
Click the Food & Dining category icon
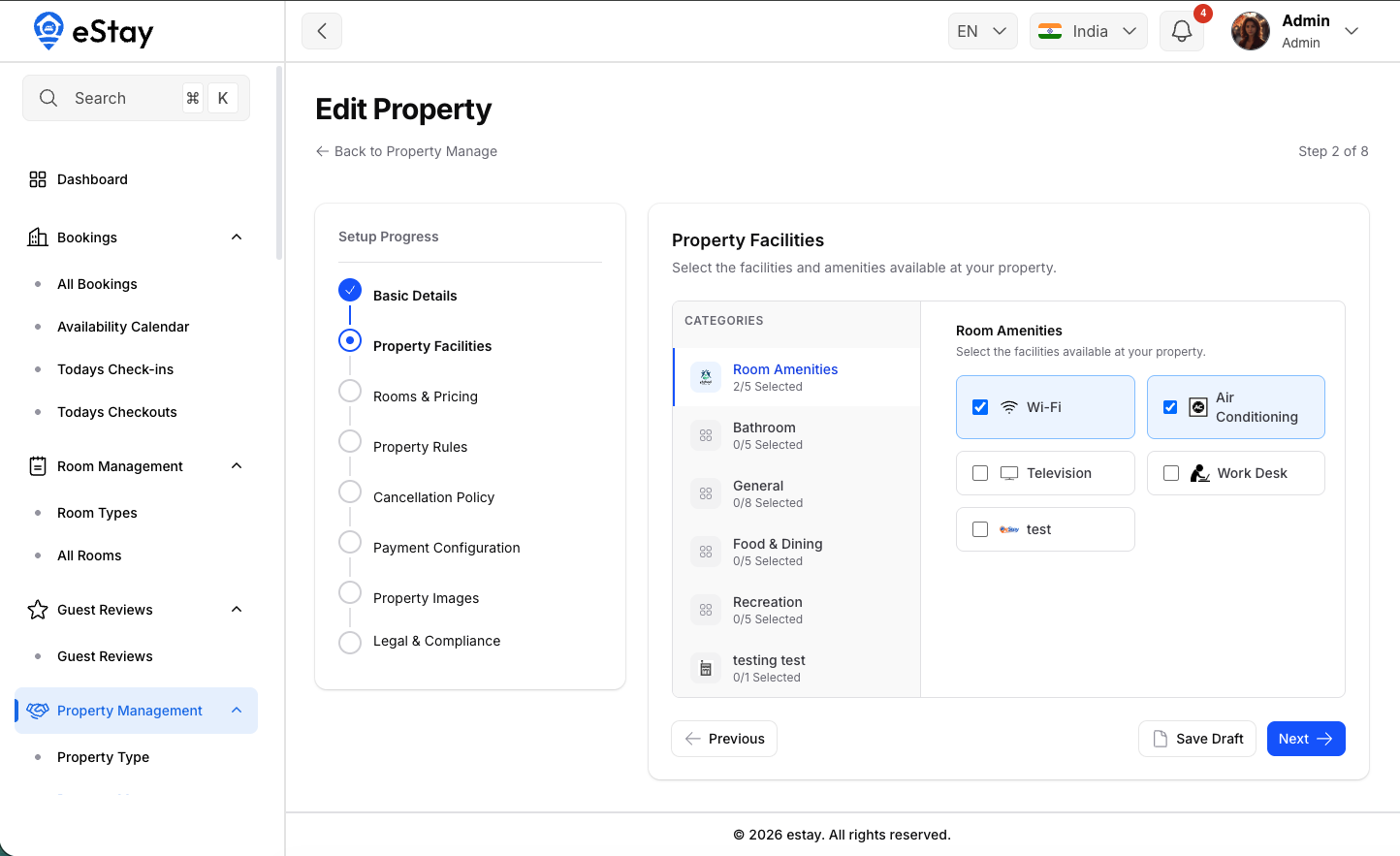point(706,552)
